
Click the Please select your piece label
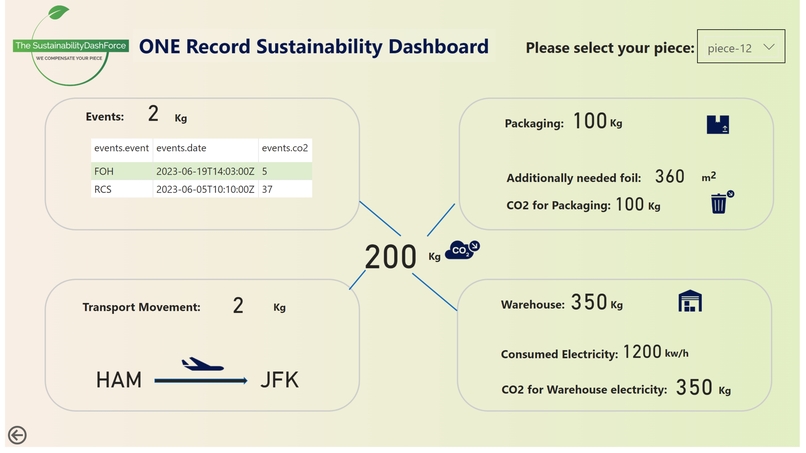coord(610,48)
